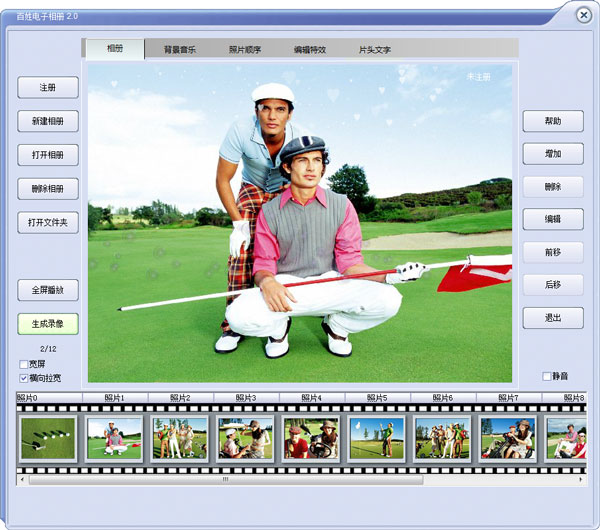
Task: Uncheck the 横向拉宽 checkbox
Action: tap(24, 378)
